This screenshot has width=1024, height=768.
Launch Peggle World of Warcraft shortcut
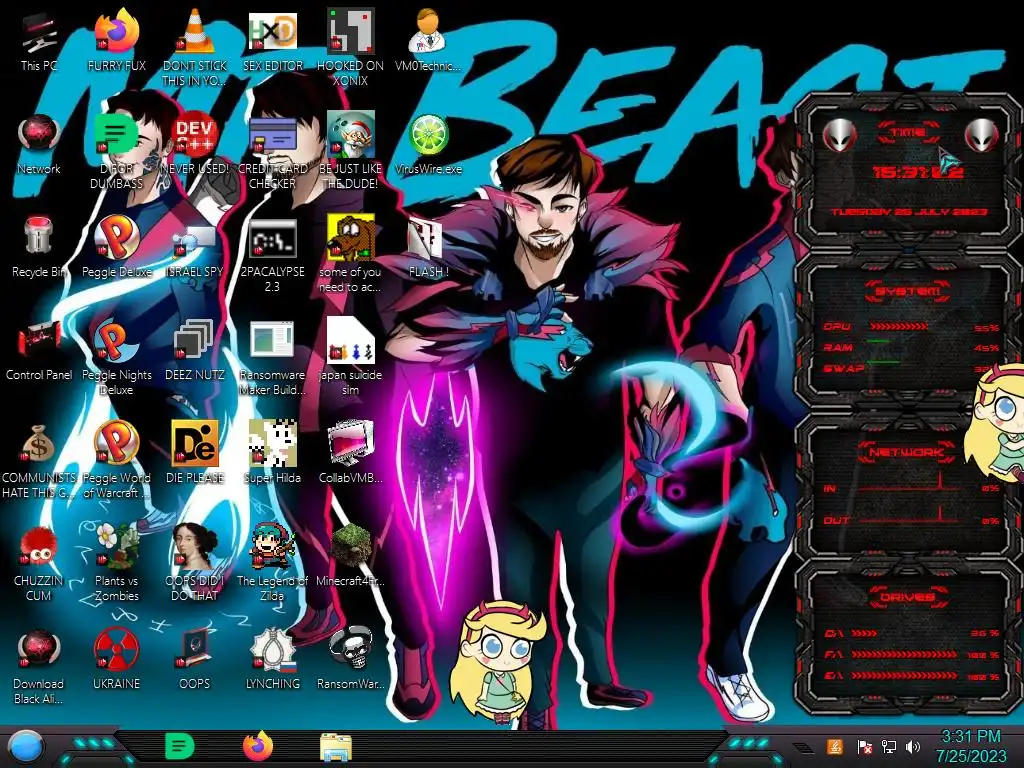tap(117, 443)
